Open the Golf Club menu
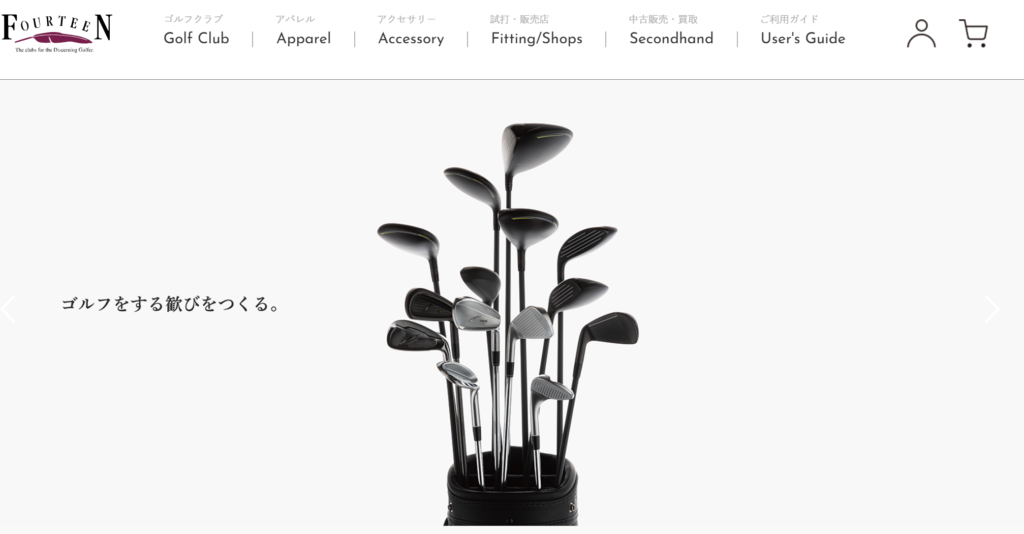1024x534 pixels. pyautogui.click(x=196, y=39)
